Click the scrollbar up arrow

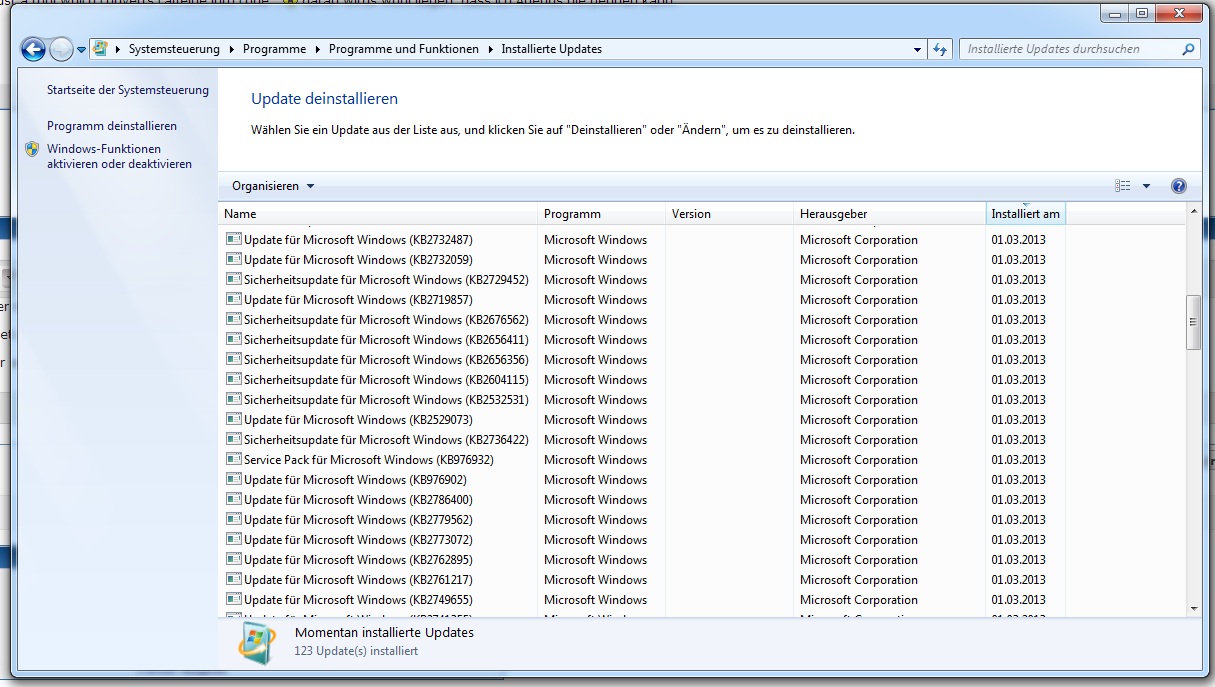[x=1193, y=212]
